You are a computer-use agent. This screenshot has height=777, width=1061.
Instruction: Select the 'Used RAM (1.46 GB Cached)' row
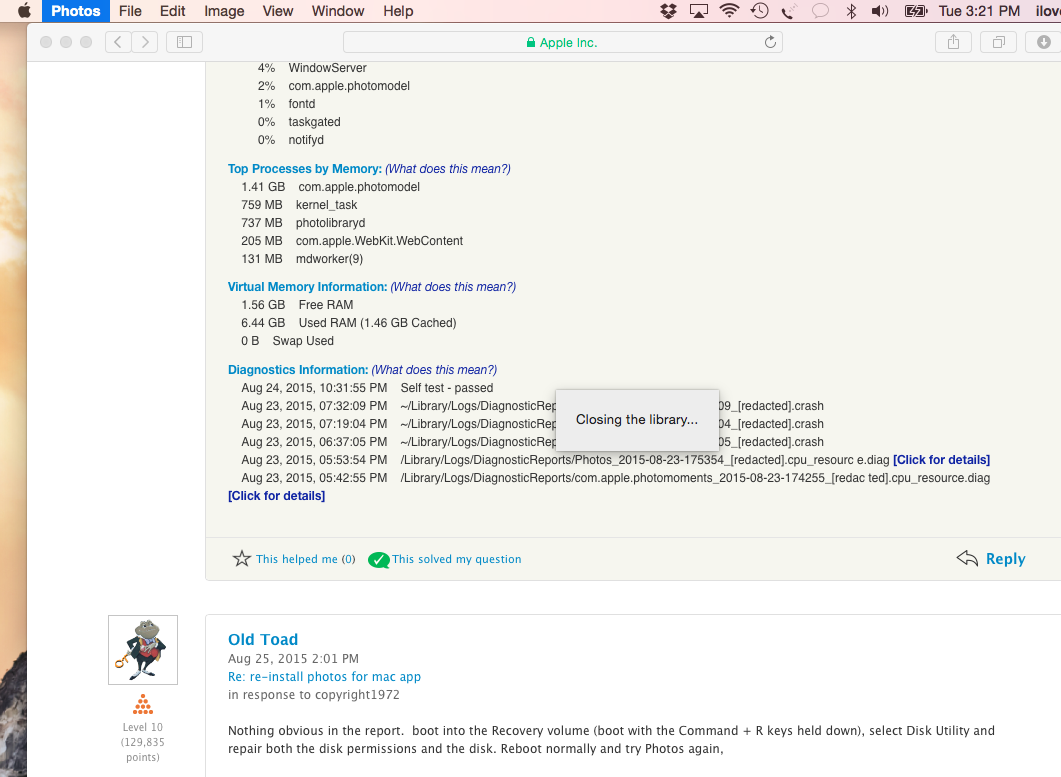[x=348, y=323]
